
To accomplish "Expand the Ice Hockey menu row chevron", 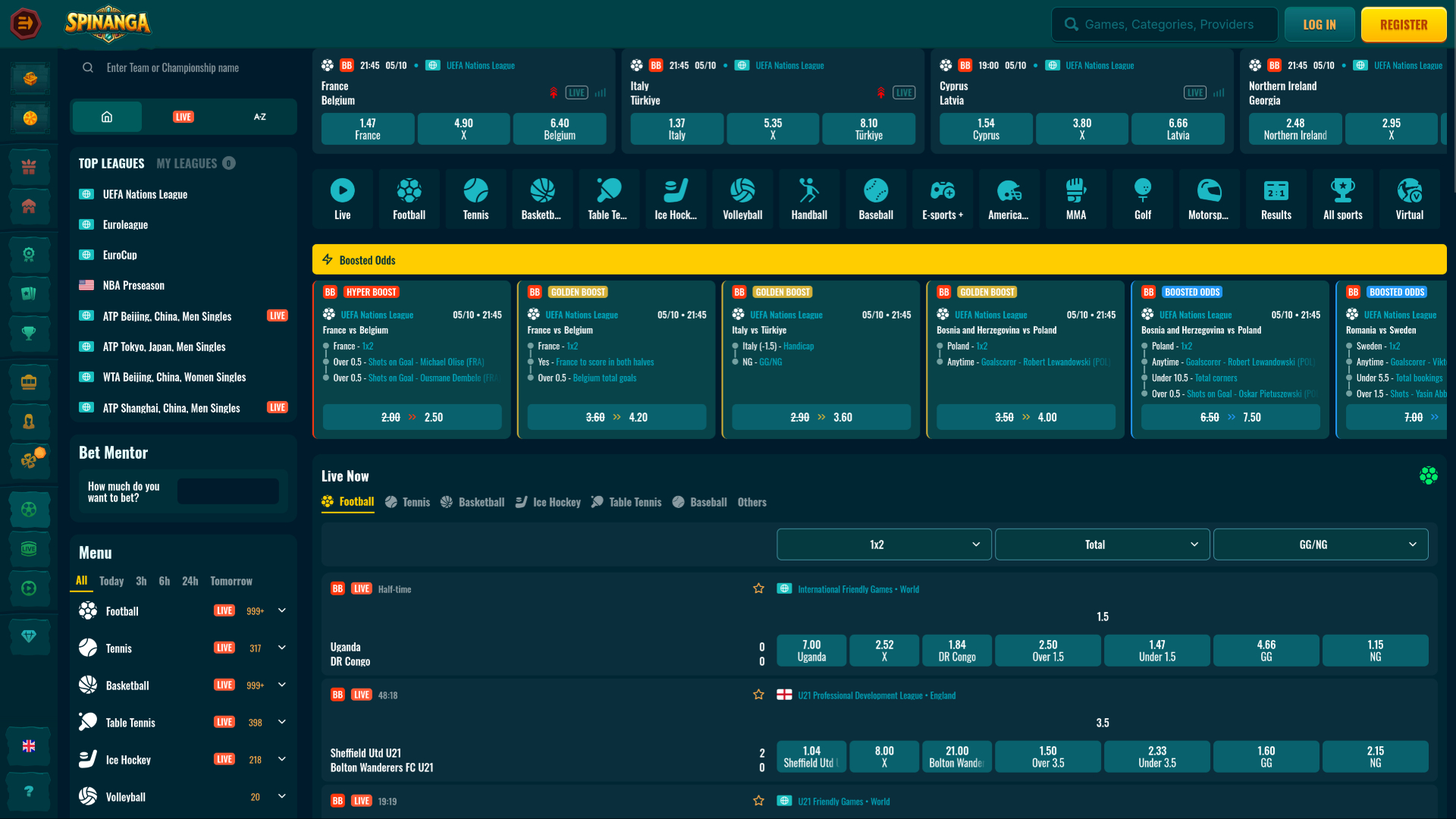I will 282,759.
